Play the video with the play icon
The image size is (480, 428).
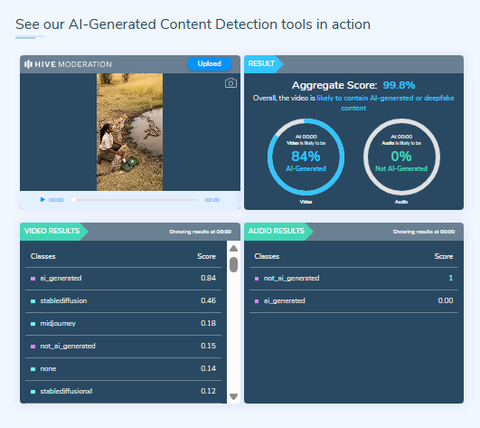(x=43, y=200)
